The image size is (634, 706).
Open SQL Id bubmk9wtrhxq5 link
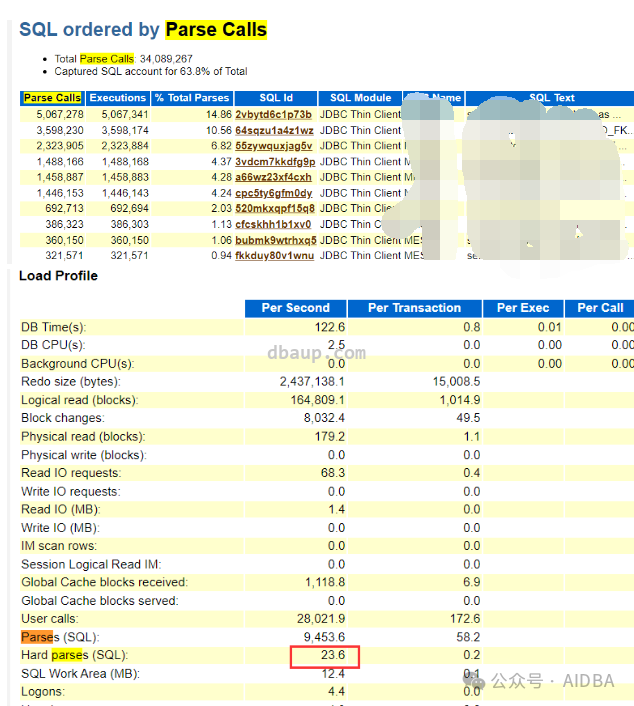pos(276,240)
